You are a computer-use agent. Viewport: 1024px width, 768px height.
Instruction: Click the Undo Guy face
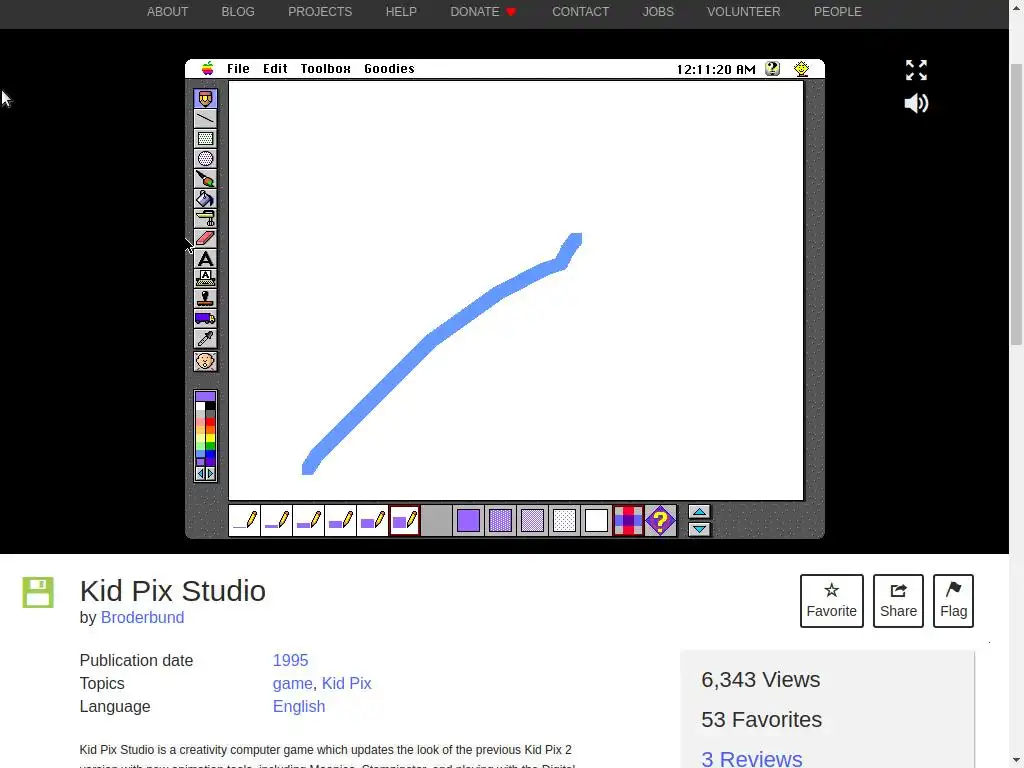(205, 361)
